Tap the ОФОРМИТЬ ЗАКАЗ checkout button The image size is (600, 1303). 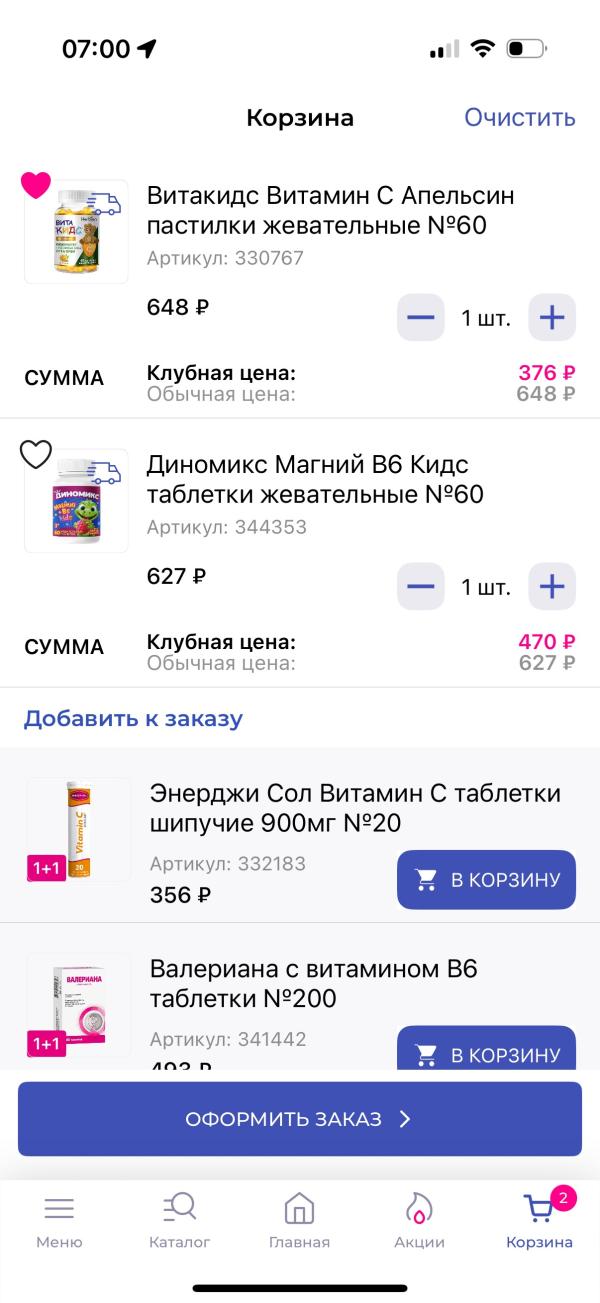pos(299,1120)
